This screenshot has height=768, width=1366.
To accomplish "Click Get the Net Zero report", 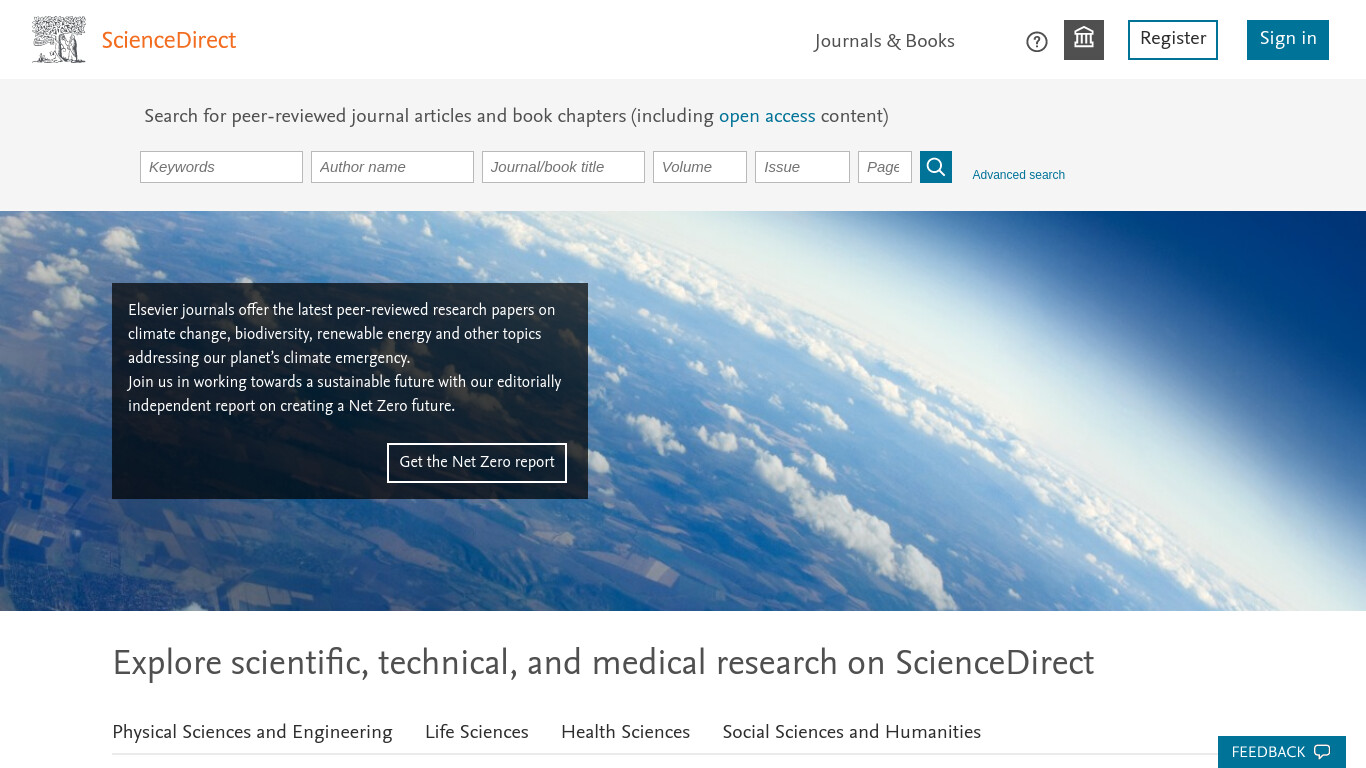I will click(x=477, y=463).
